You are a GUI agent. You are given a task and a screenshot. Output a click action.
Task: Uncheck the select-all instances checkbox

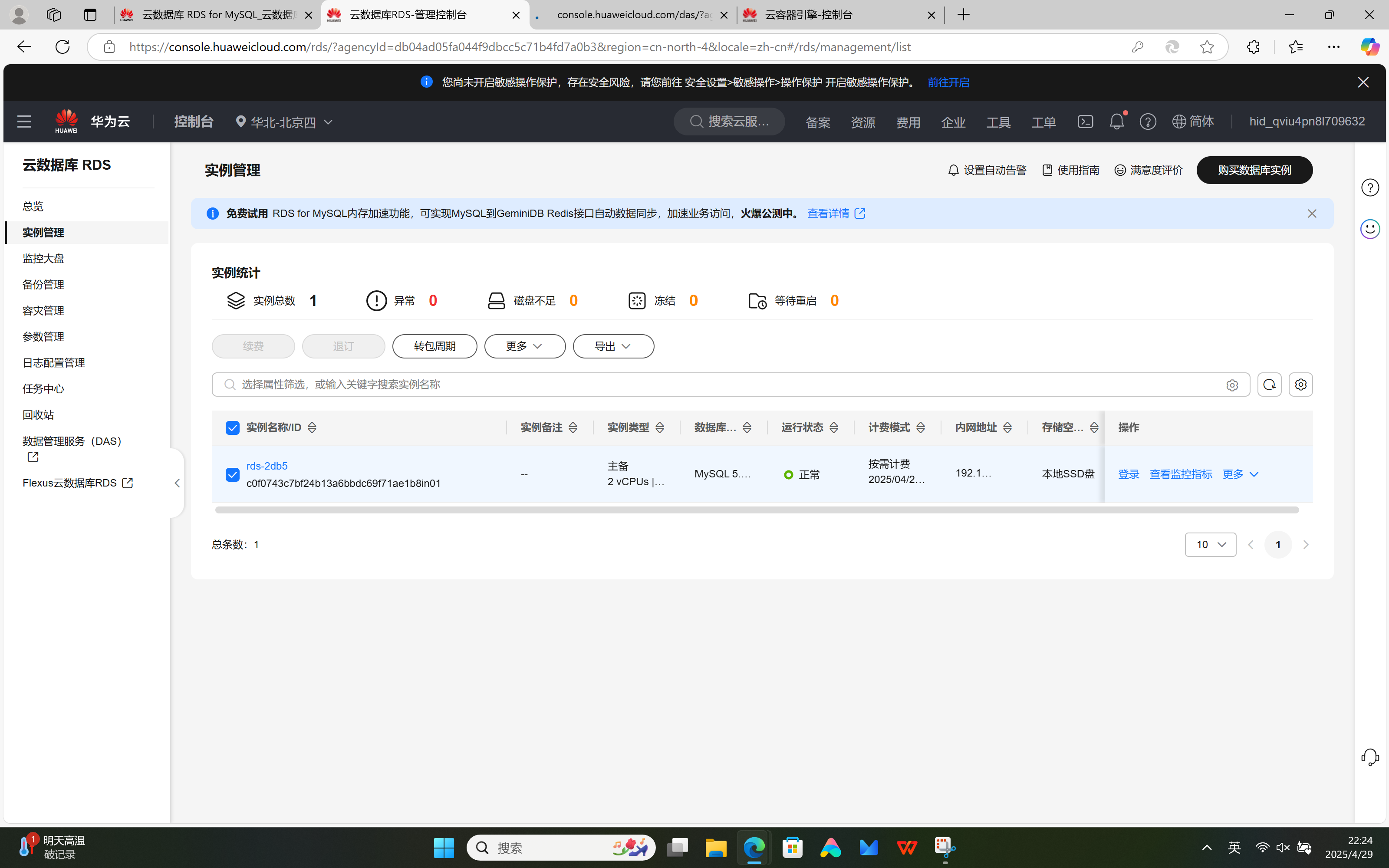pos(233,428)
